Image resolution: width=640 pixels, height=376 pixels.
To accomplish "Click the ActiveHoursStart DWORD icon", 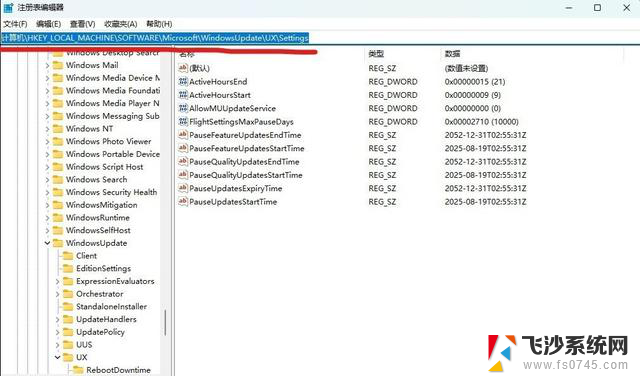I will coord(183,95).
